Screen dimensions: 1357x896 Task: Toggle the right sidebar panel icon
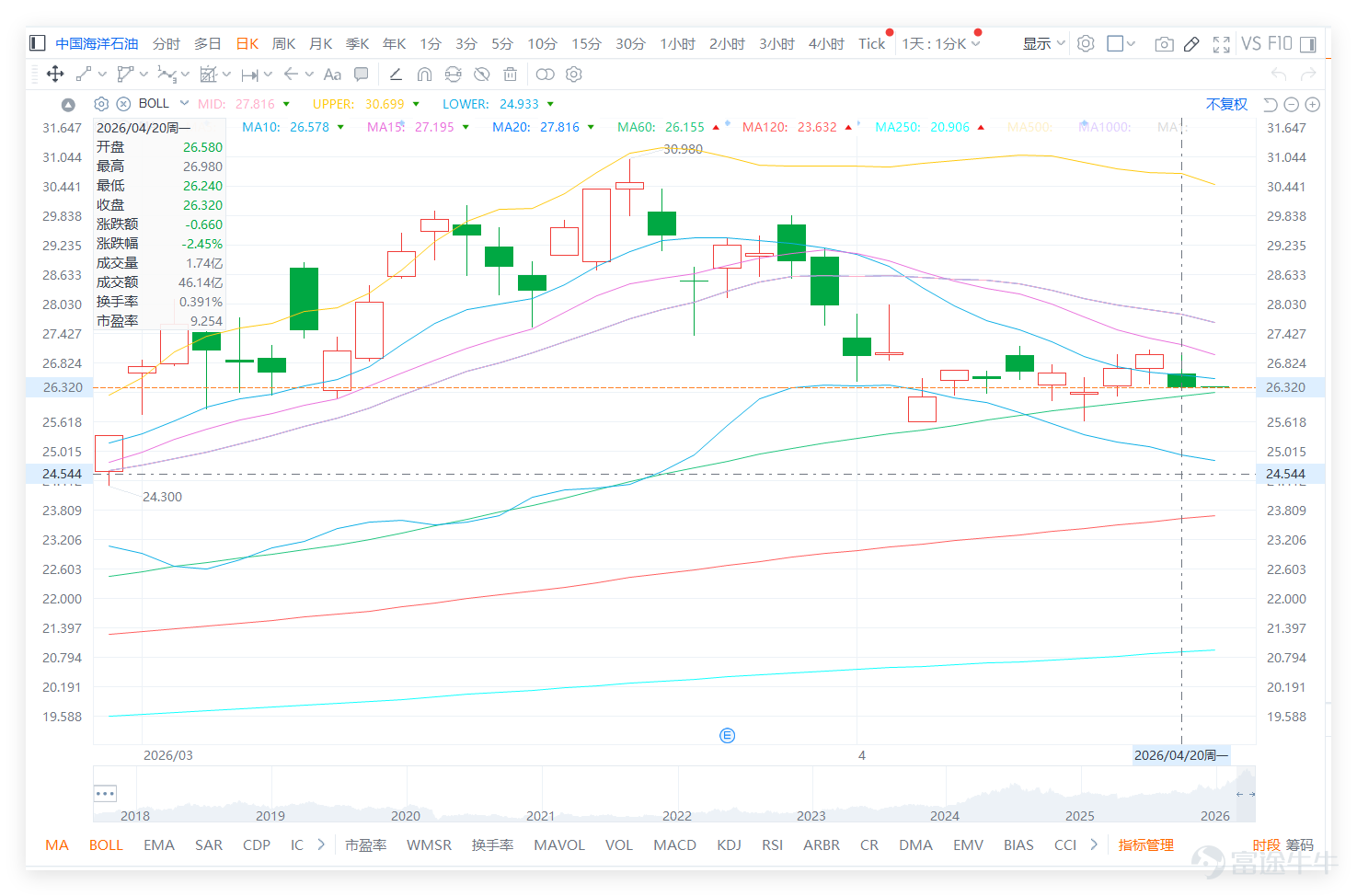click(x=1308, y=43)
